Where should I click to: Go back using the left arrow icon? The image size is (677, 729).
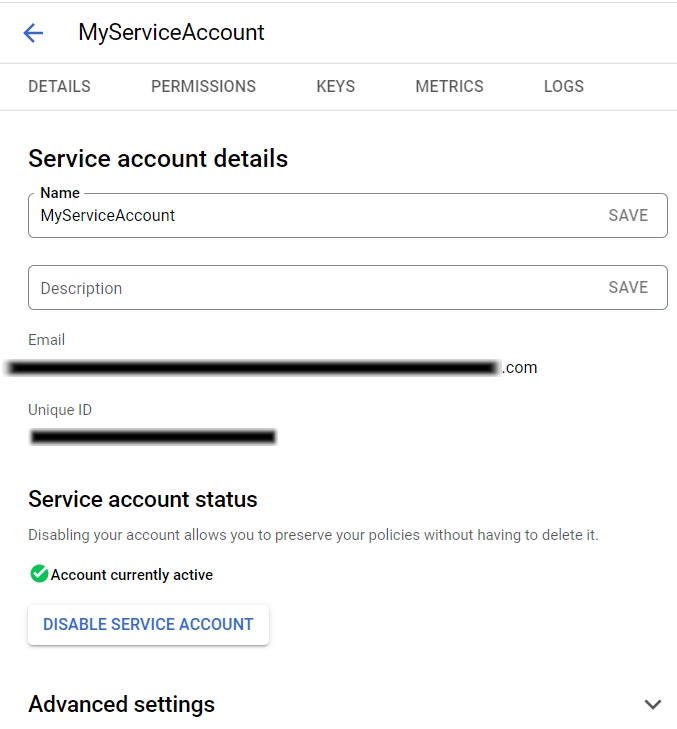tap(33, 33)
